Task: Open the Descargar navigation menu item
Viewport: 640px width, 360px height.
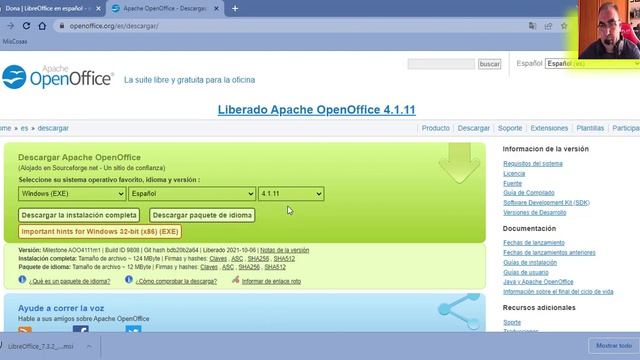Action: tap(473, 128)
